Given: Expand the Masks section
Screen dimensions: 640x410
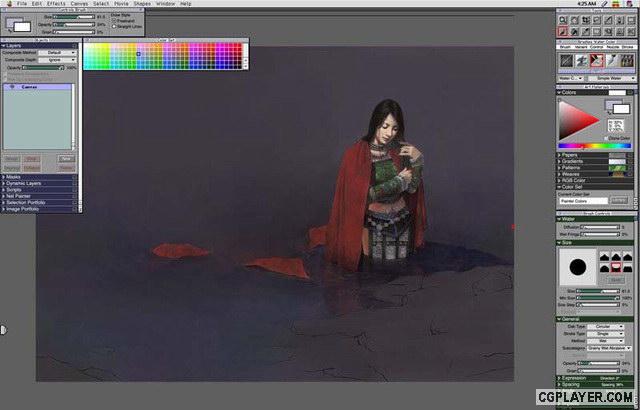Looking at the screenshot, I should [4, 177].
